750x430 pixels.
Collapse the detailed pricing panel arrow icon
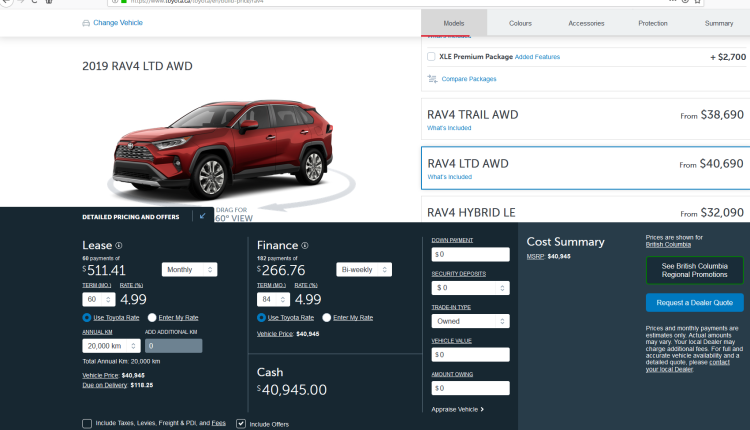click(202, 216)
